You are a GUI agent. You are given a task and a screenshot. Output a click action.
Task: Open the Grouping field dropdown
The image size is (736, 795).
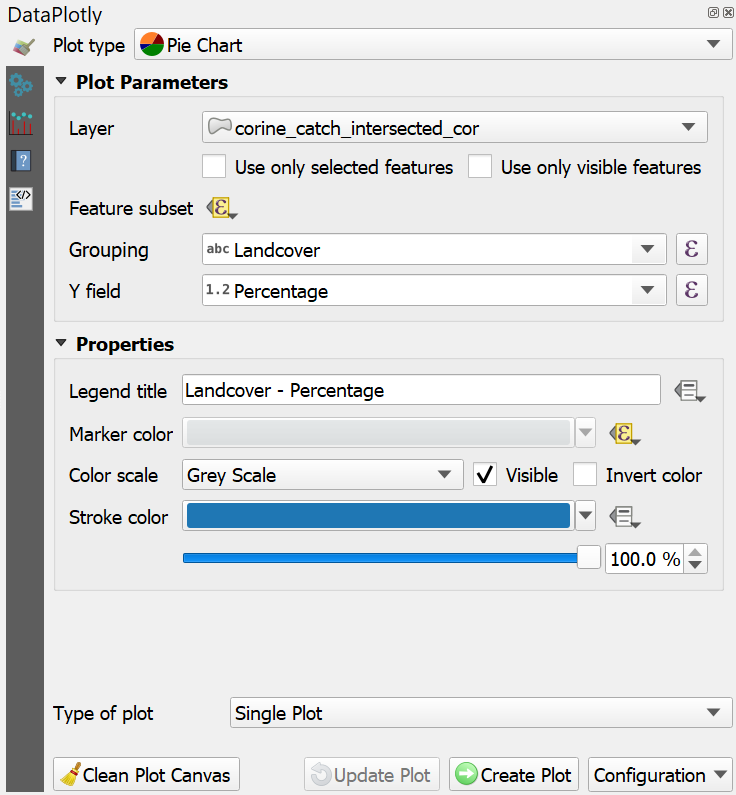pyautogui.click(x=434, y=249)
